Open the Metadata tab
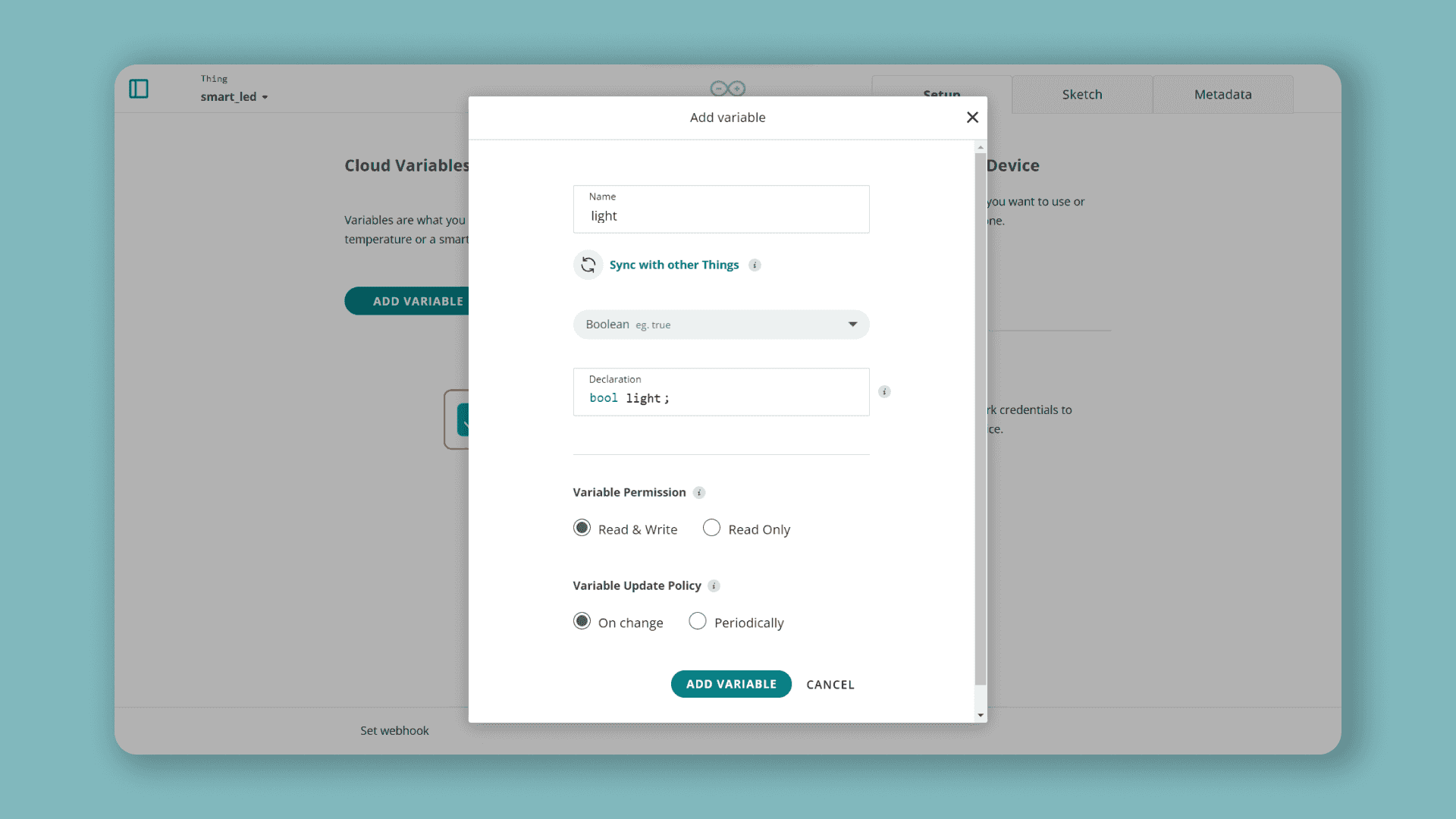This screenshot has width=1456, height=819. point(1222,95)
